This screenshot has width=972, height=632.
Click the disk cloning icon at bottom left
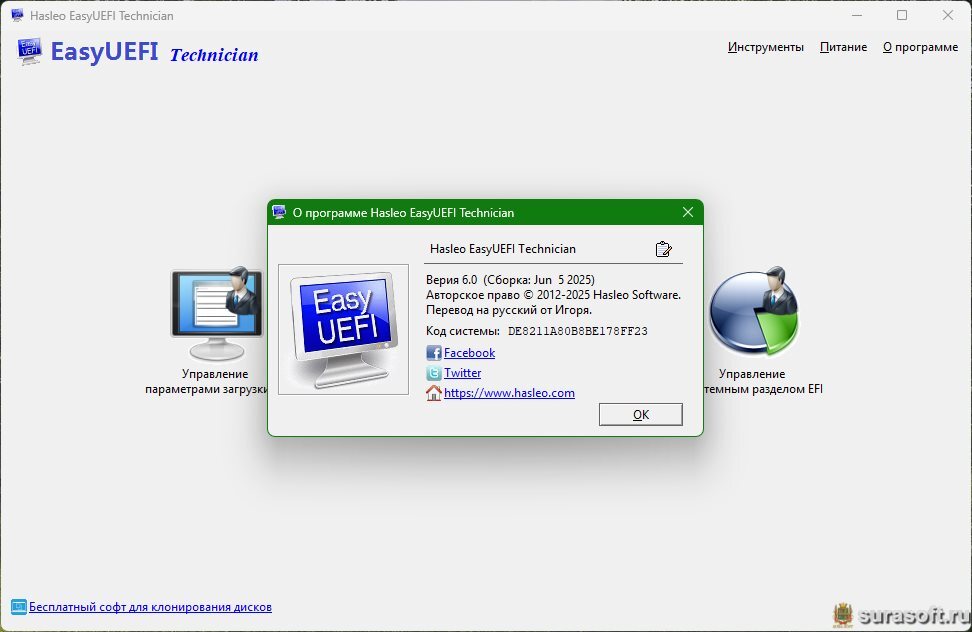point(19,607)
